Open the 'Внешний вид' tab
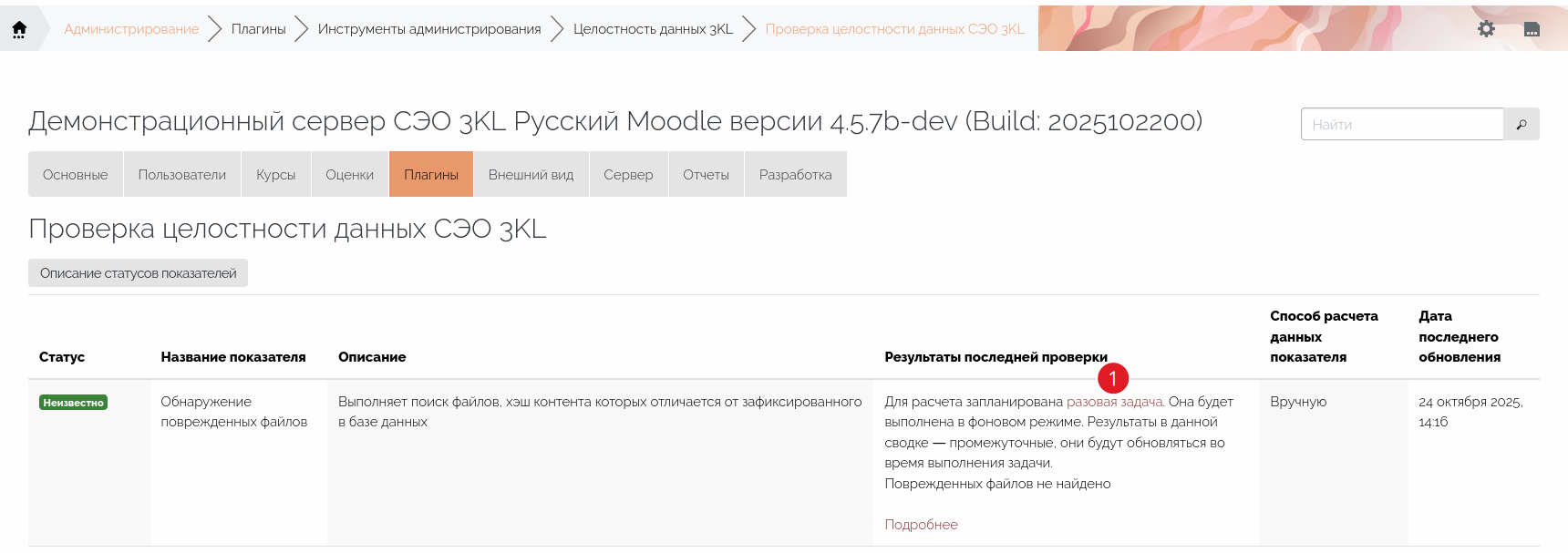The image size is (1568, 553). point(531,175)
